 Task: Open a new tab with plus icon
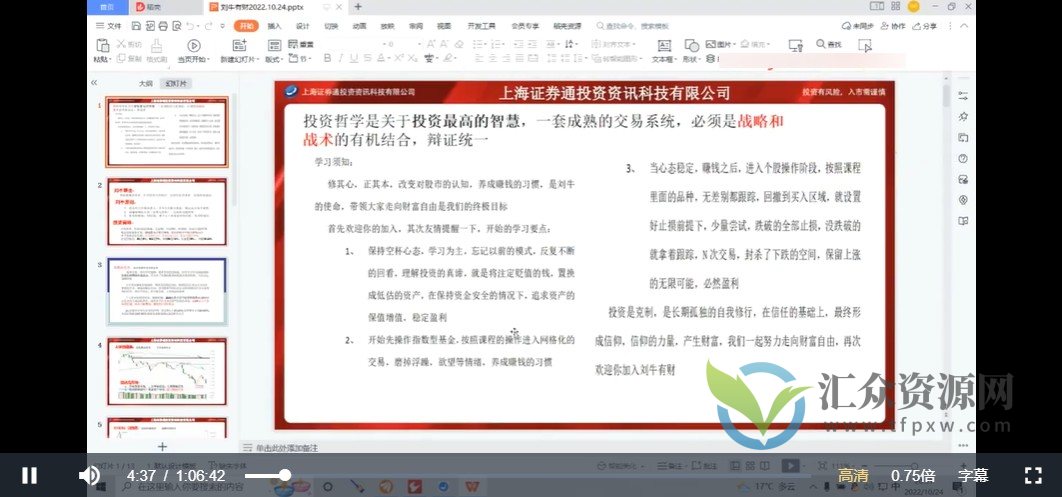(358, 7)
